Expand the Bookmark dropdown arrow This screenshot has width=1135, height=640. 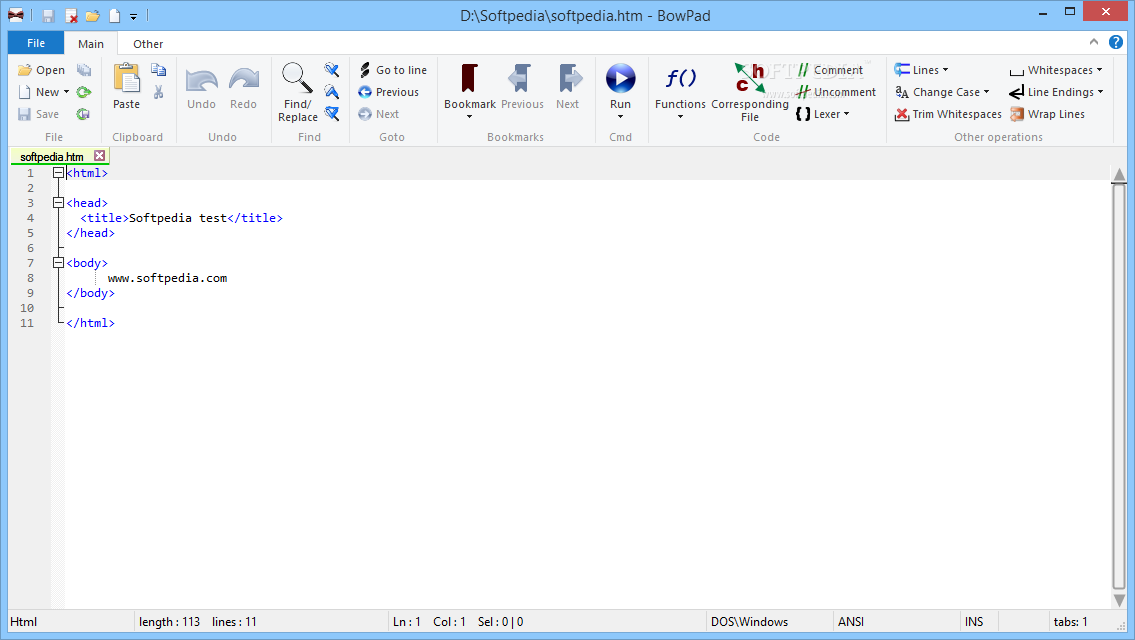(x=469, y=117)
